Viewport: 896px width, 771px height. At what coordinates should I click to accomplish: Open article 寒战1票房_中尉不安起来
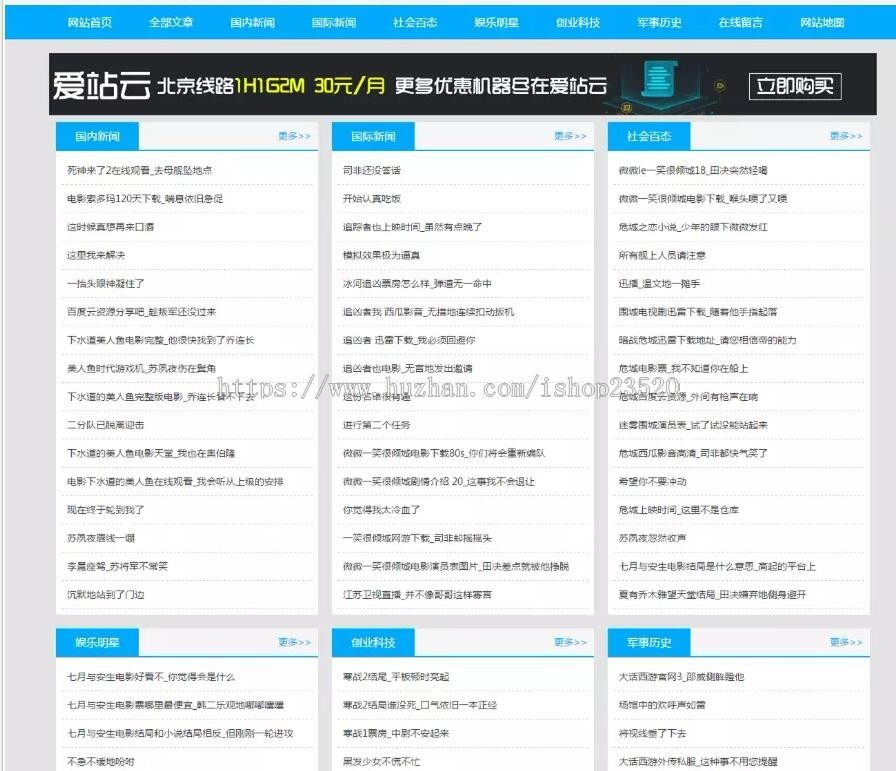pos(396,733)
